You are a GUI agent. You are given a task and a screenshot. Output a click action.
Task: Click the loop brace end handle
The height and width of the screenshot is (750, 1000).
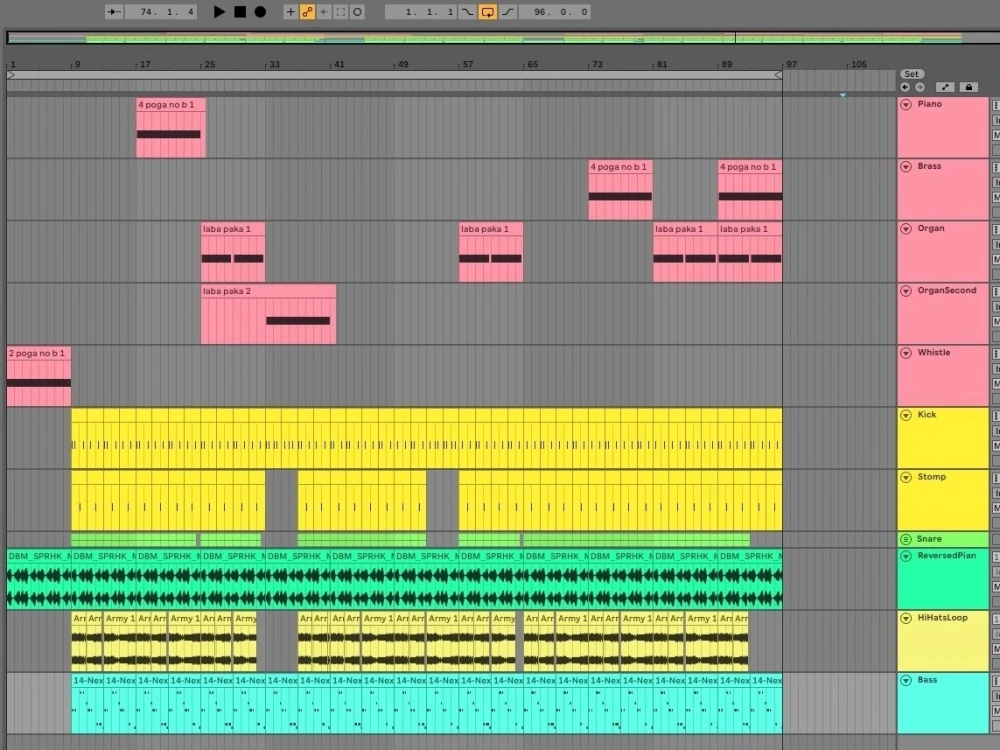point(778,75)
